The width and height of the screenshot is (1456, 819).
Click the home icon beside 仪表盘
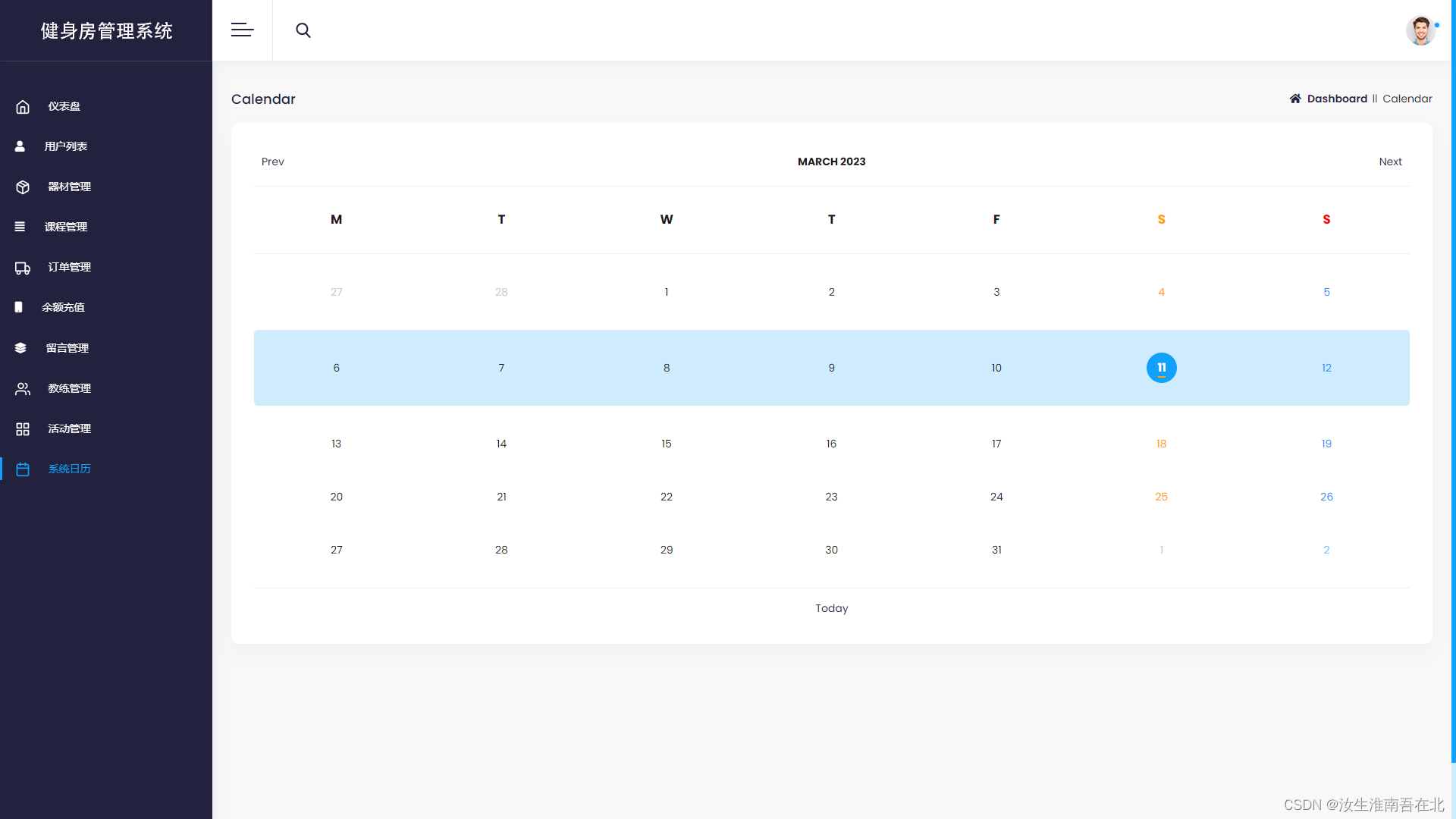click(x=23, y=107)
